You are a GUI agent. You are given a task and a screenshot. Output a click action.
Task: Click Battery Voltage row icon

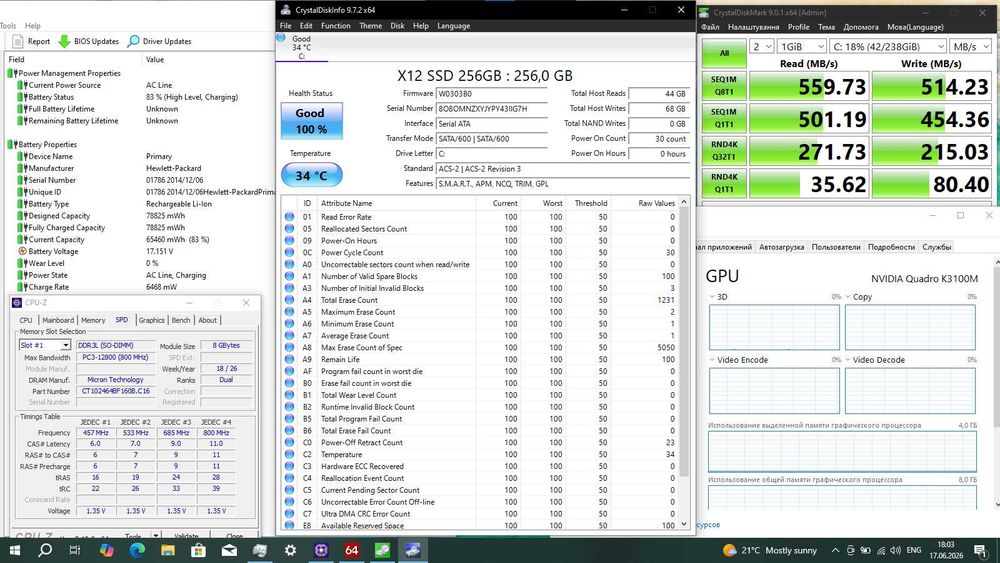click(x=23, y=251)
